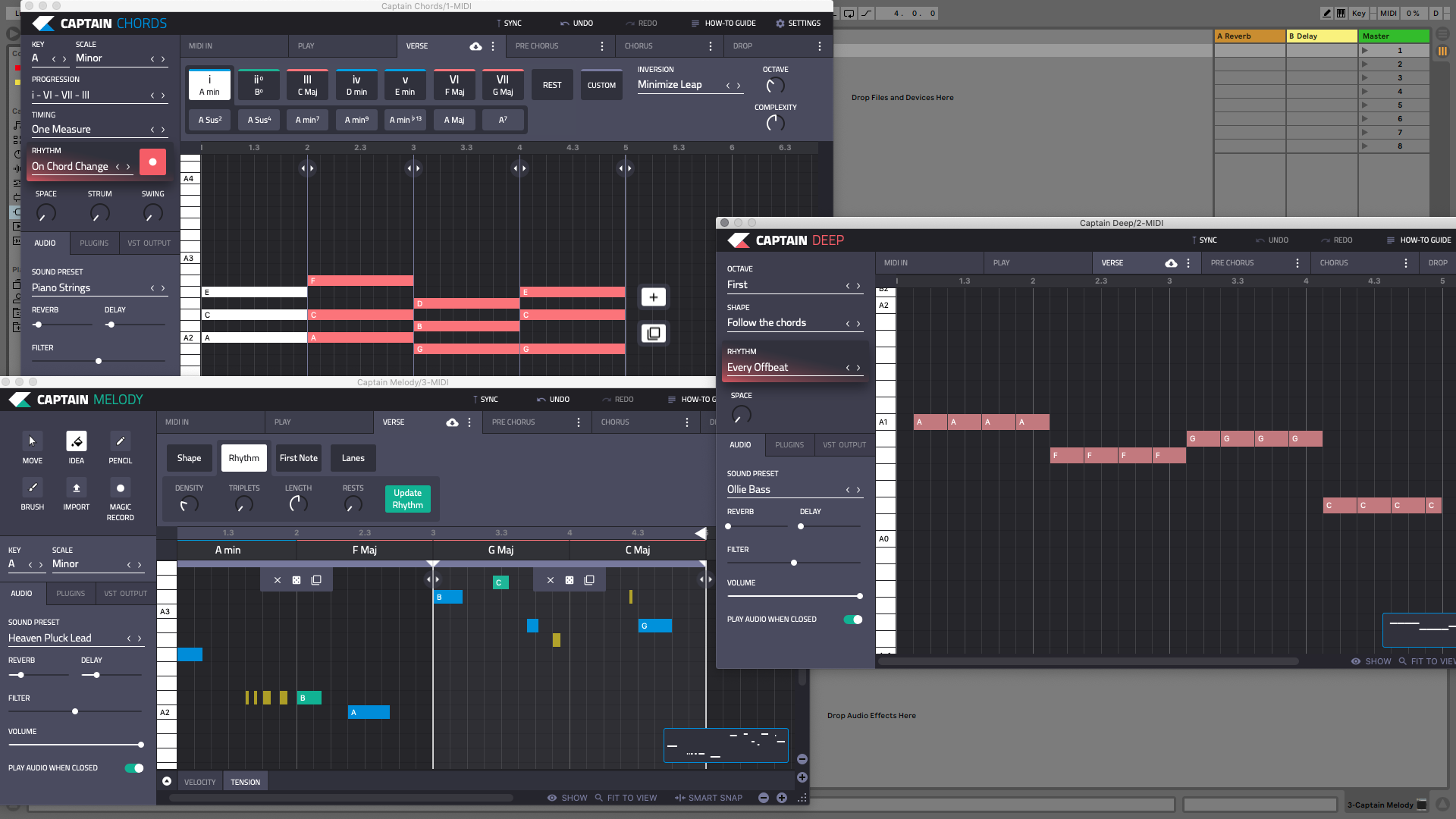The image size is (1456, 819).
Task: Click the red rhythm record button in Captain Chords
Action: (152, 162)
